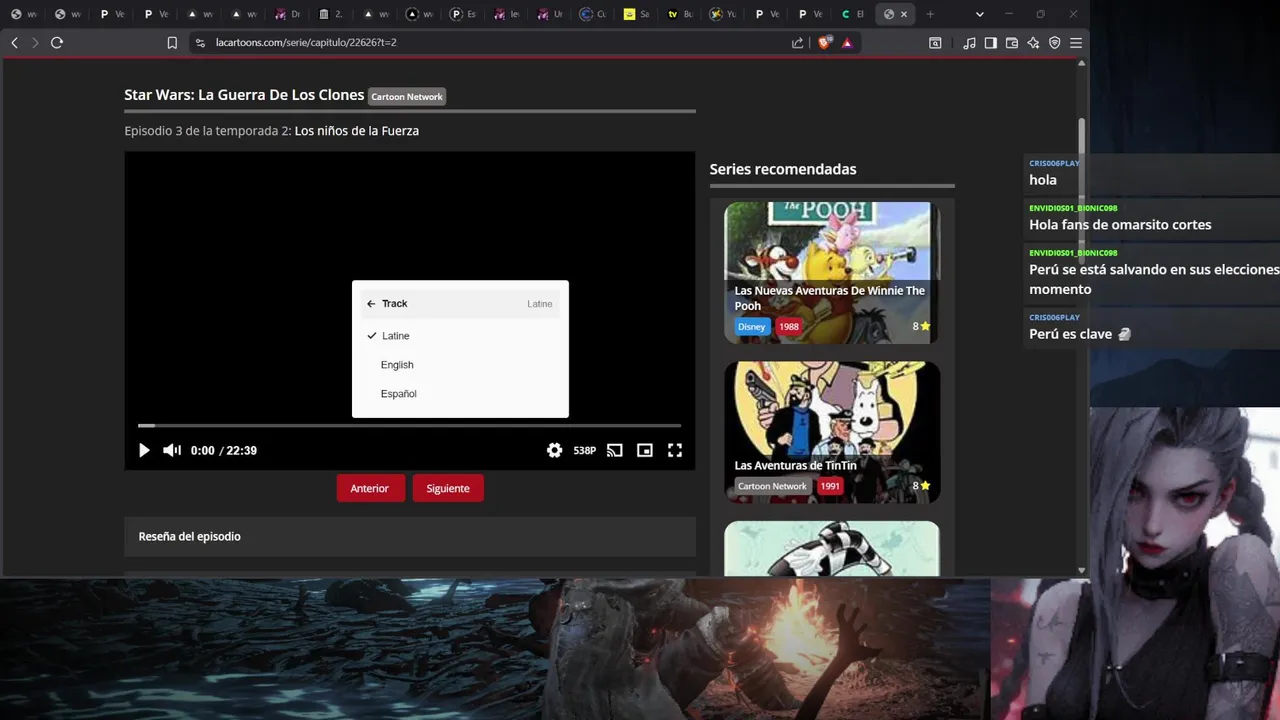Select the Latine audio track
1280x720 pixels.
[x=460, y=336]
